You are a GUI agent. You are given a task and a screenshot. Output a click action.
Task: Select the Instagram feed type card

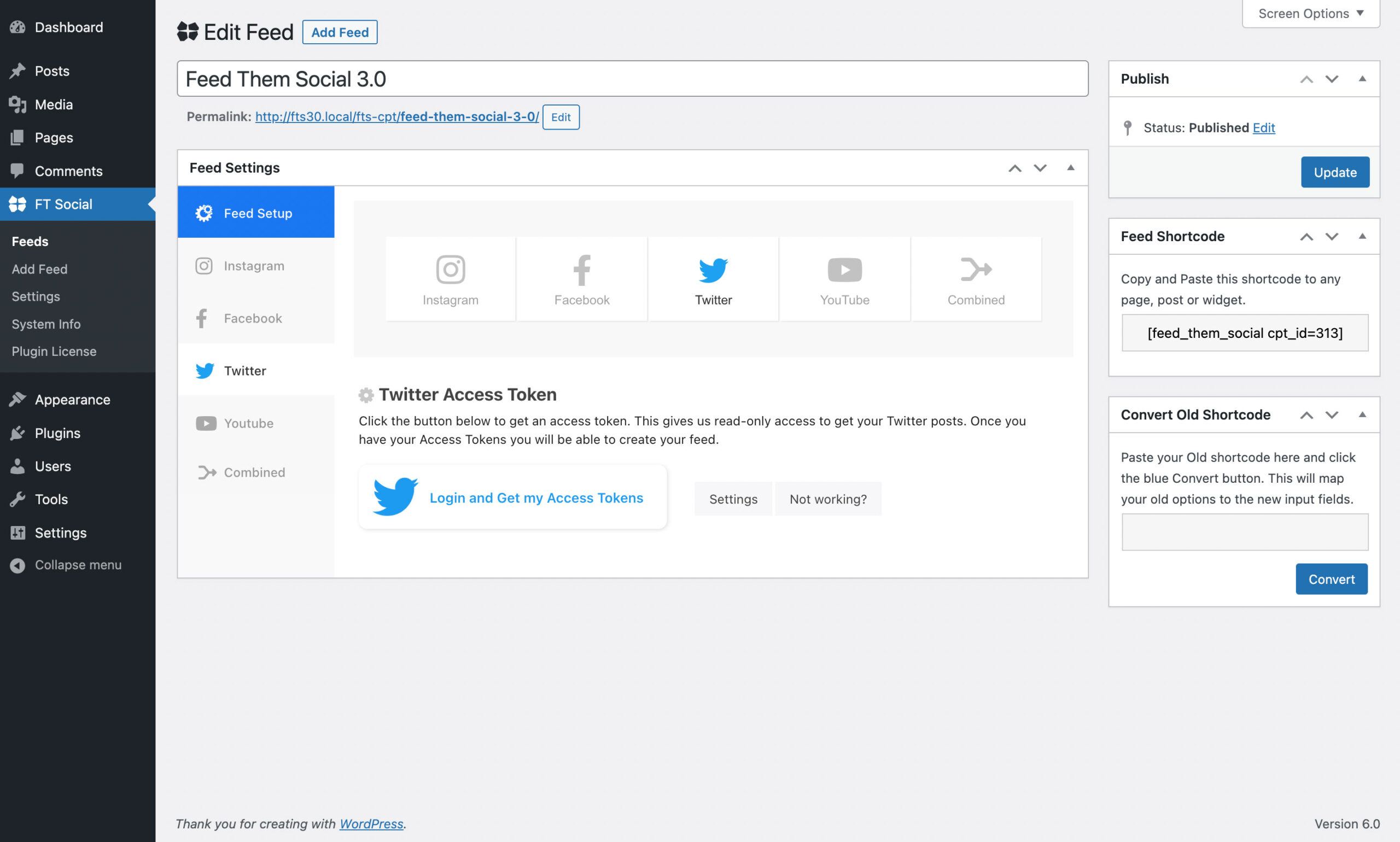(450, 279)
